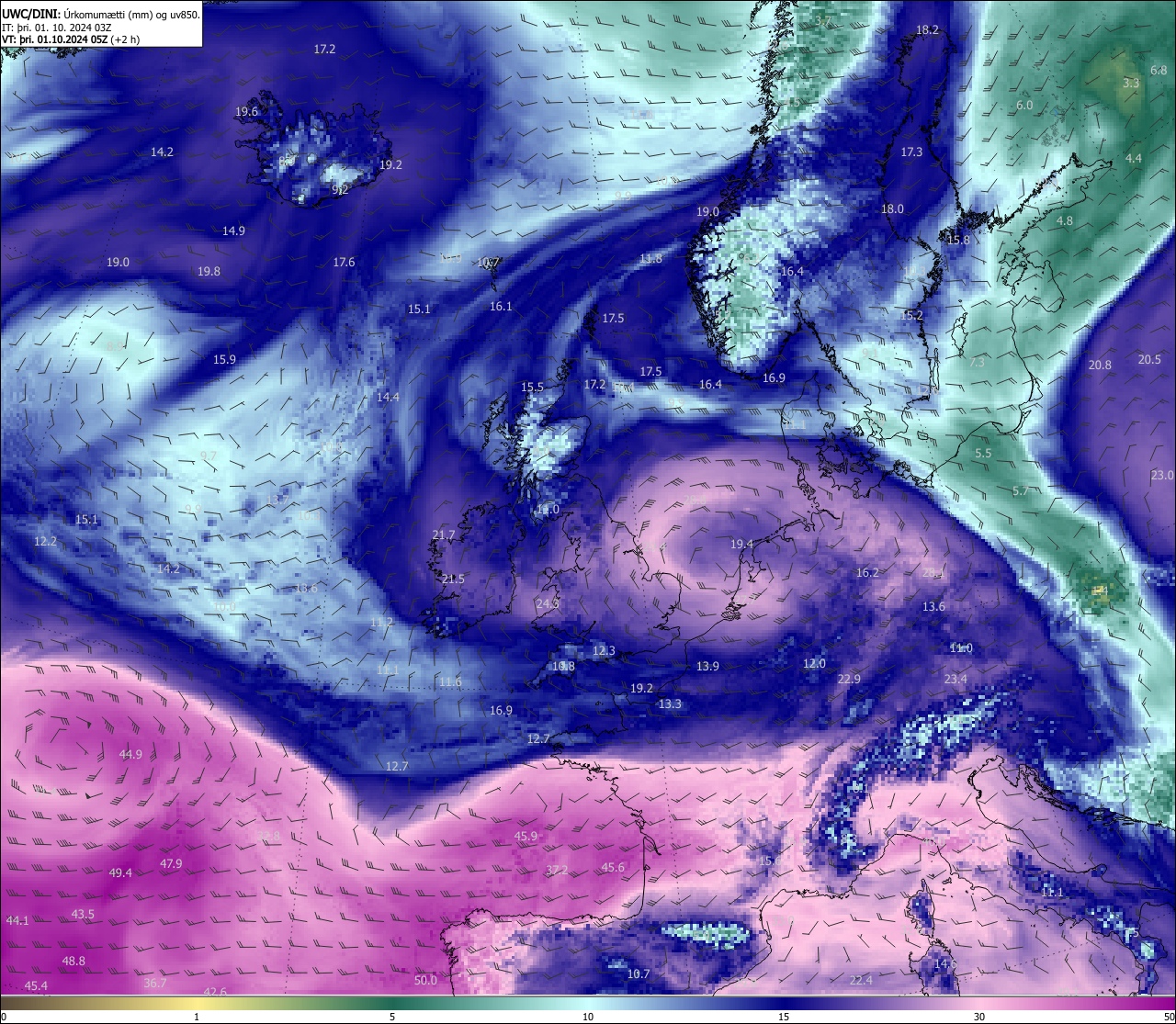The image size is (1176, 1024).
Task: Click the 12.0 value label
Action: pos(814,663)
